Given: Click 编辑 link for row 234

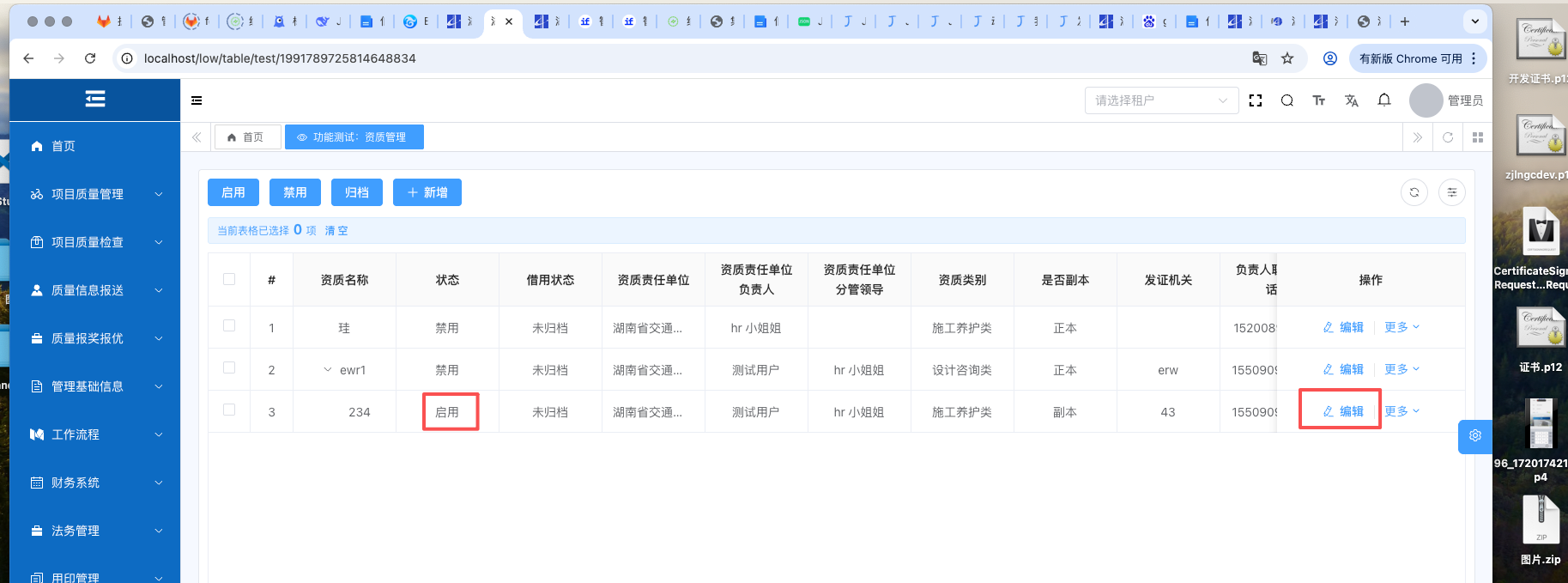Looking at the screenshot, I should point(1343,411).
